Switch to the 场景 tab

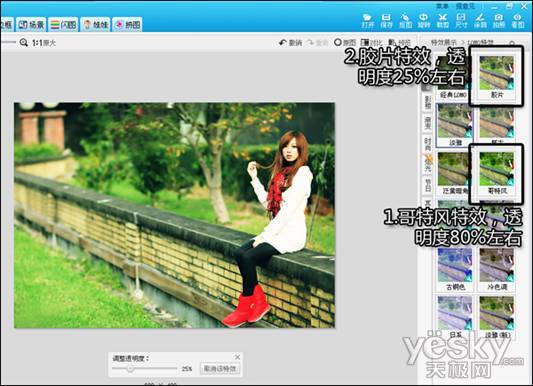(31, 24)
